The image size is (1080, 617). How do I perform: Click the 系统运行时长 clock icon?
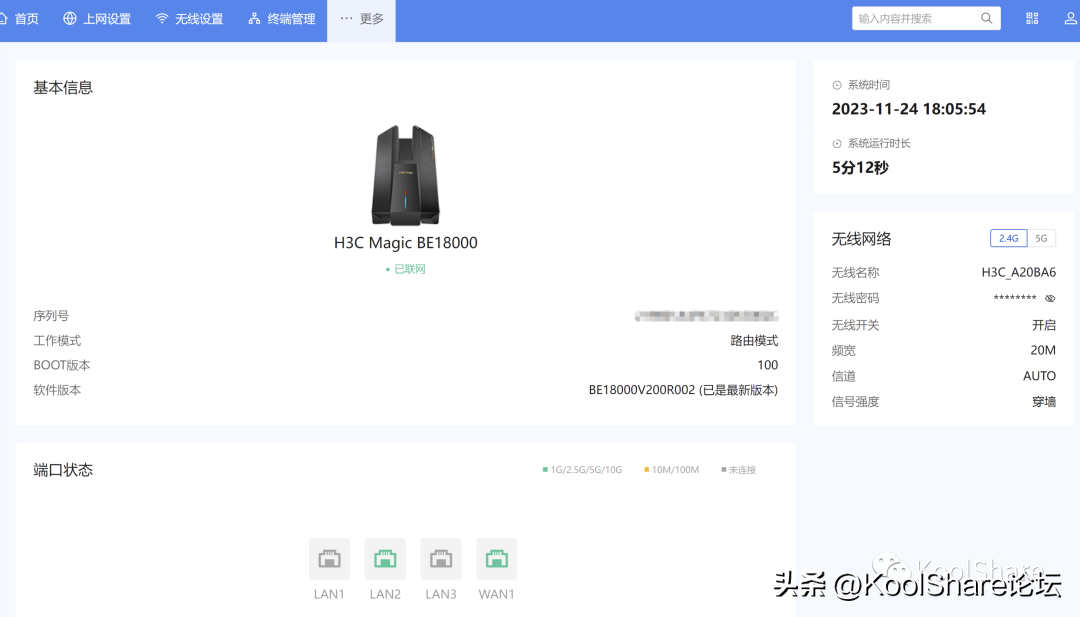click(837, 144)
